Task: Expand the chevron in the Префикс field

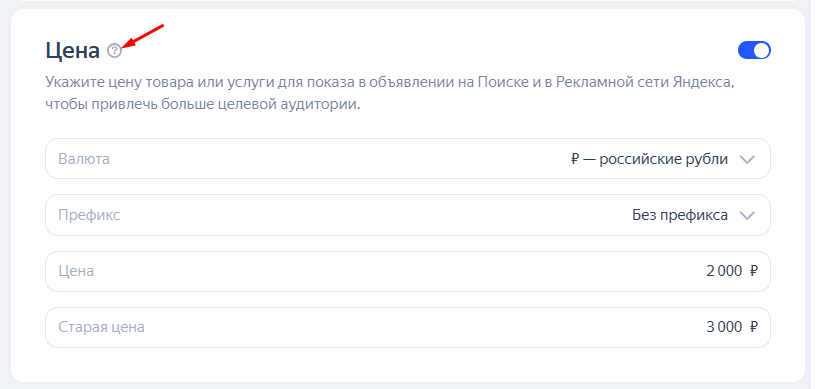Action: [x=747, y=216]
